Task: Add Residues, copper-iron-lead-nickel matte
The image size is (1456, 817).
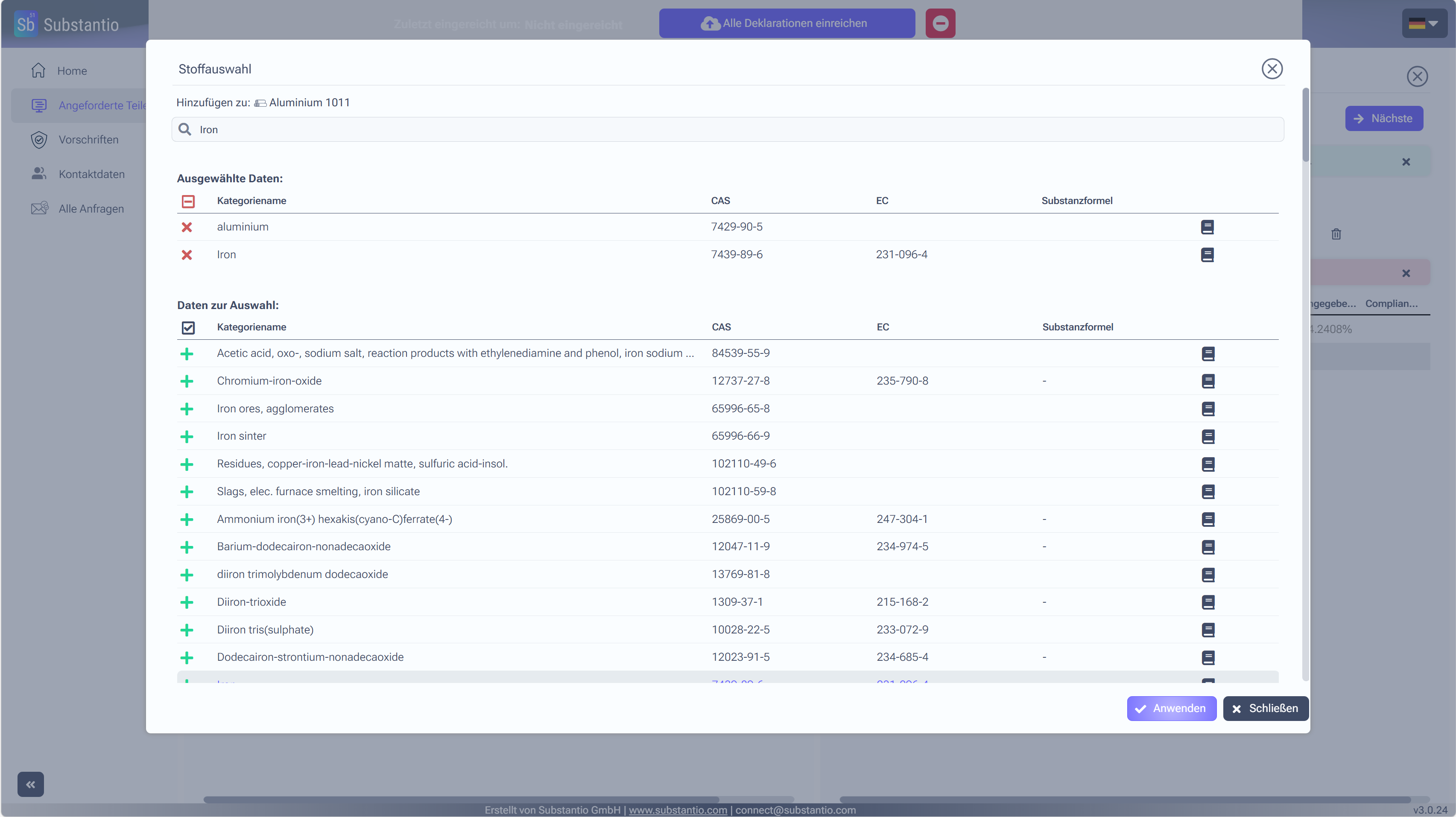Action: pyautogui.click(x=187, y=464)
